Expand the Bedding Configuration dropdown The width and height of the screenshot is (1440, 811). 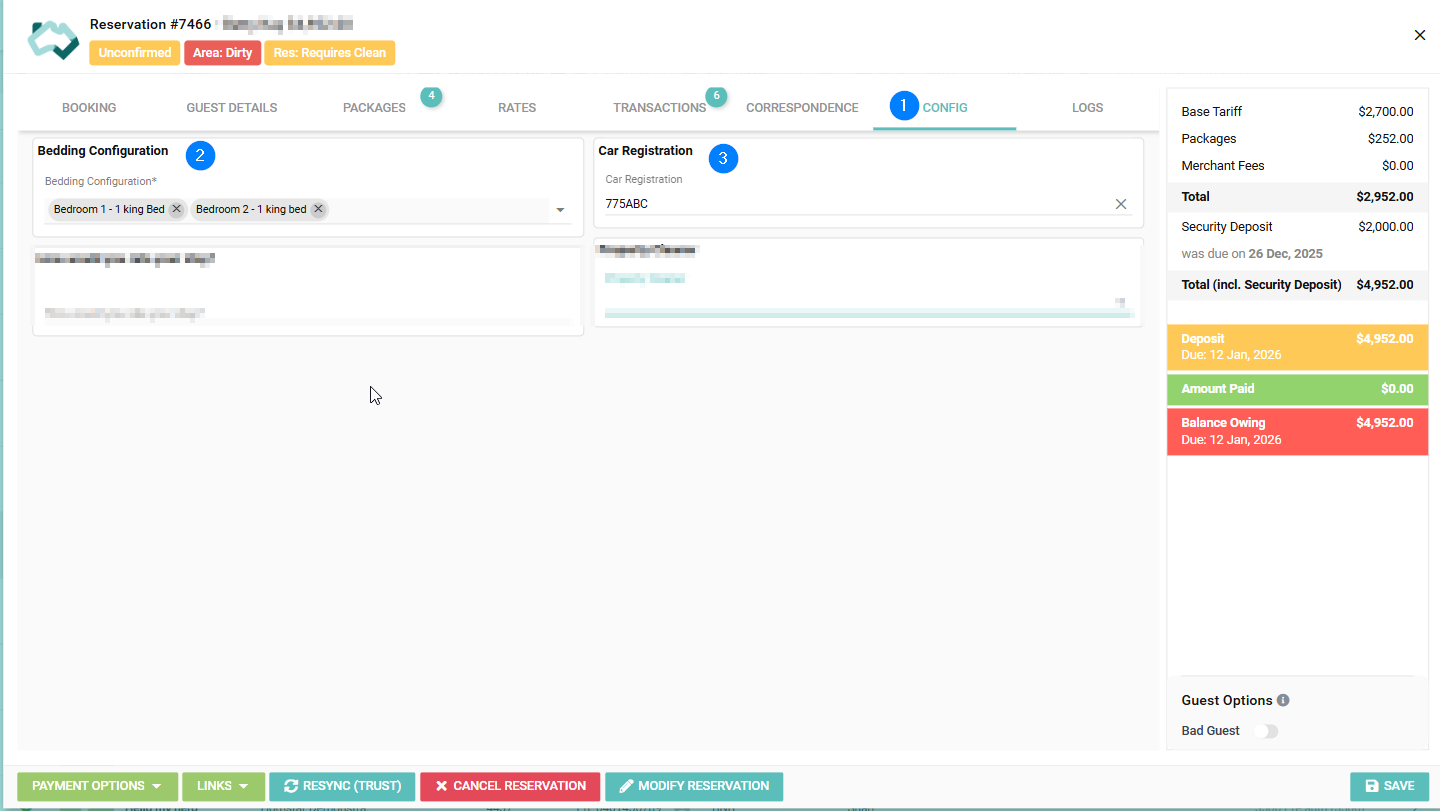[560, 210]
